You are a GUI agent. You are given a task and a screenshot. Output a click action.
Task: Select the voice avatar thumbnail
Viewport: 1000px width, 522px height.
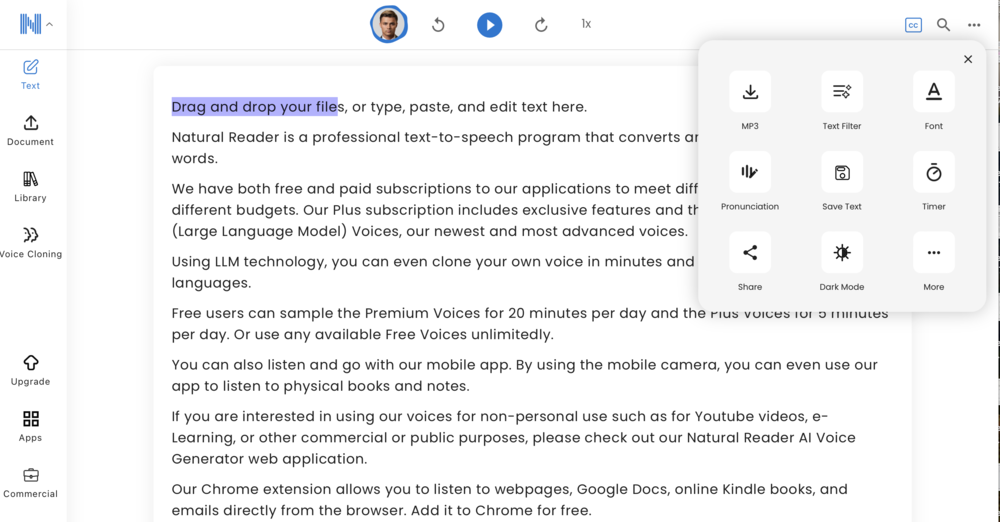click(389, 24)
